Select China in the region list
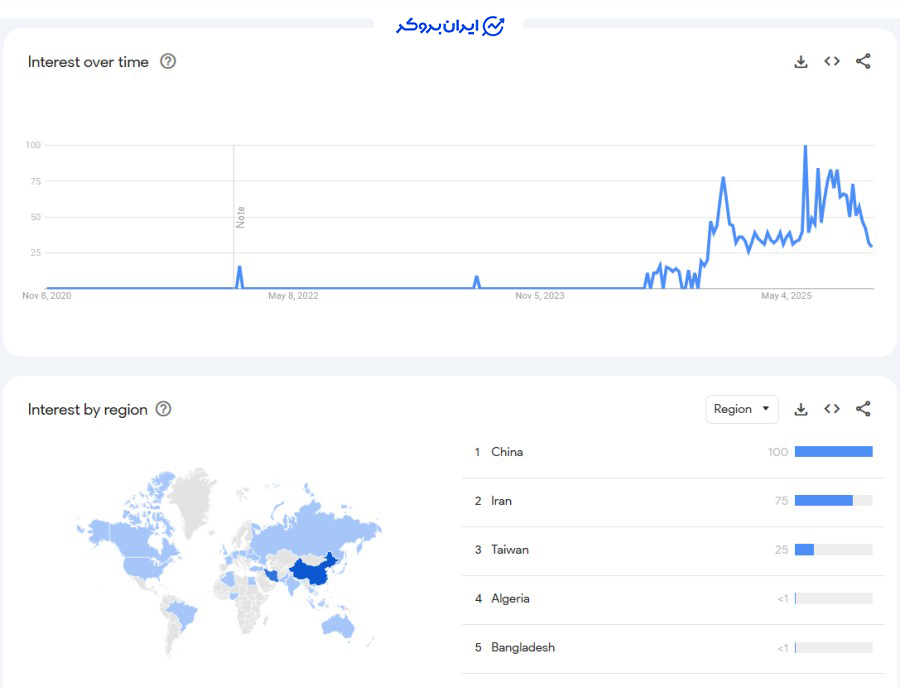 click(507, 452)
